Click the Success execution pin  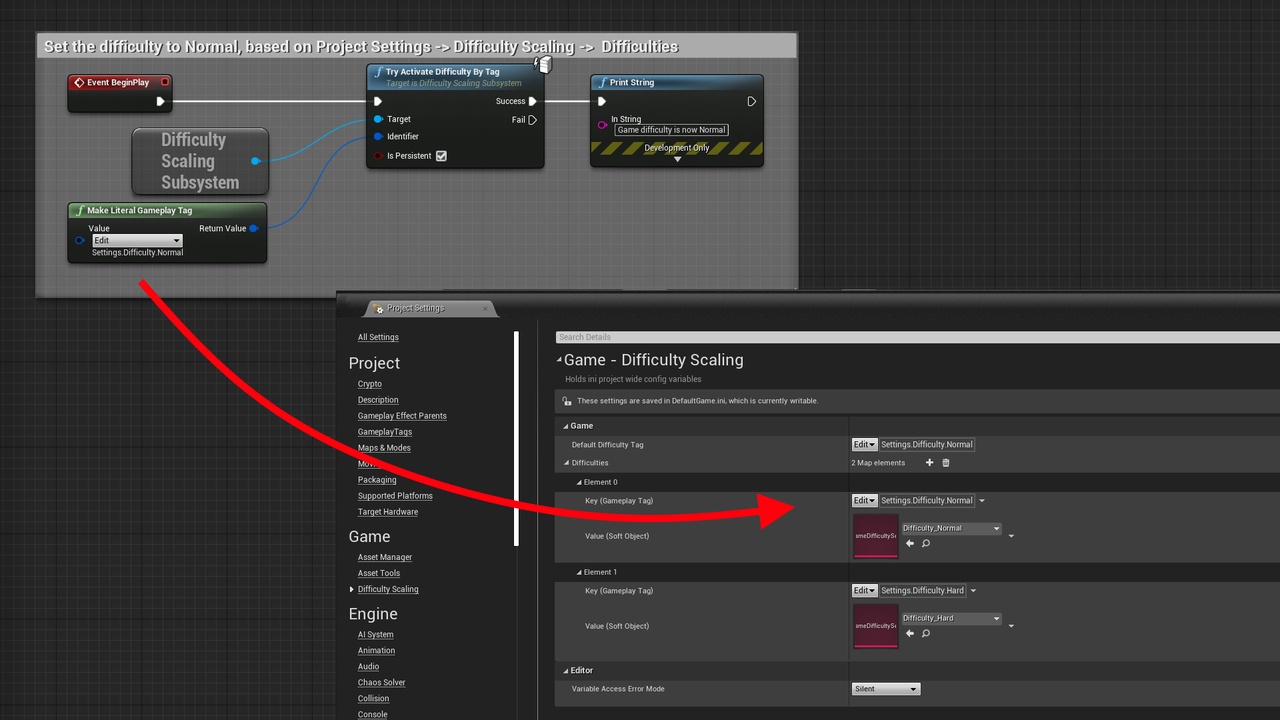(x=533, y=101)
